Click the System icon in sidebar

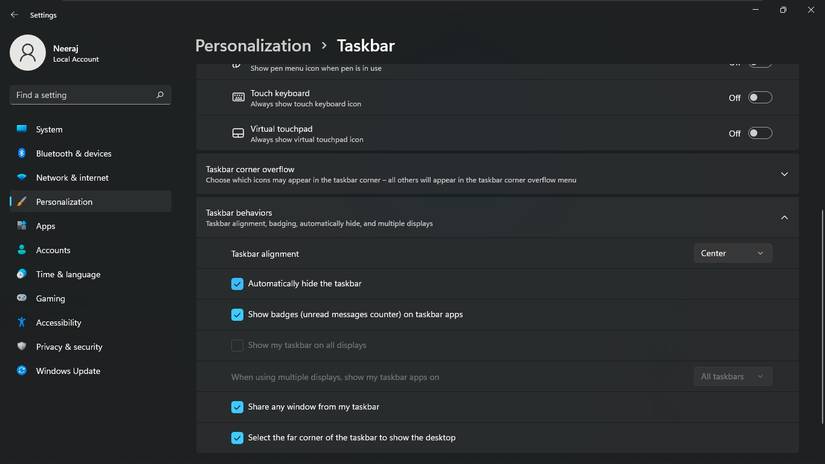[21, 129]
